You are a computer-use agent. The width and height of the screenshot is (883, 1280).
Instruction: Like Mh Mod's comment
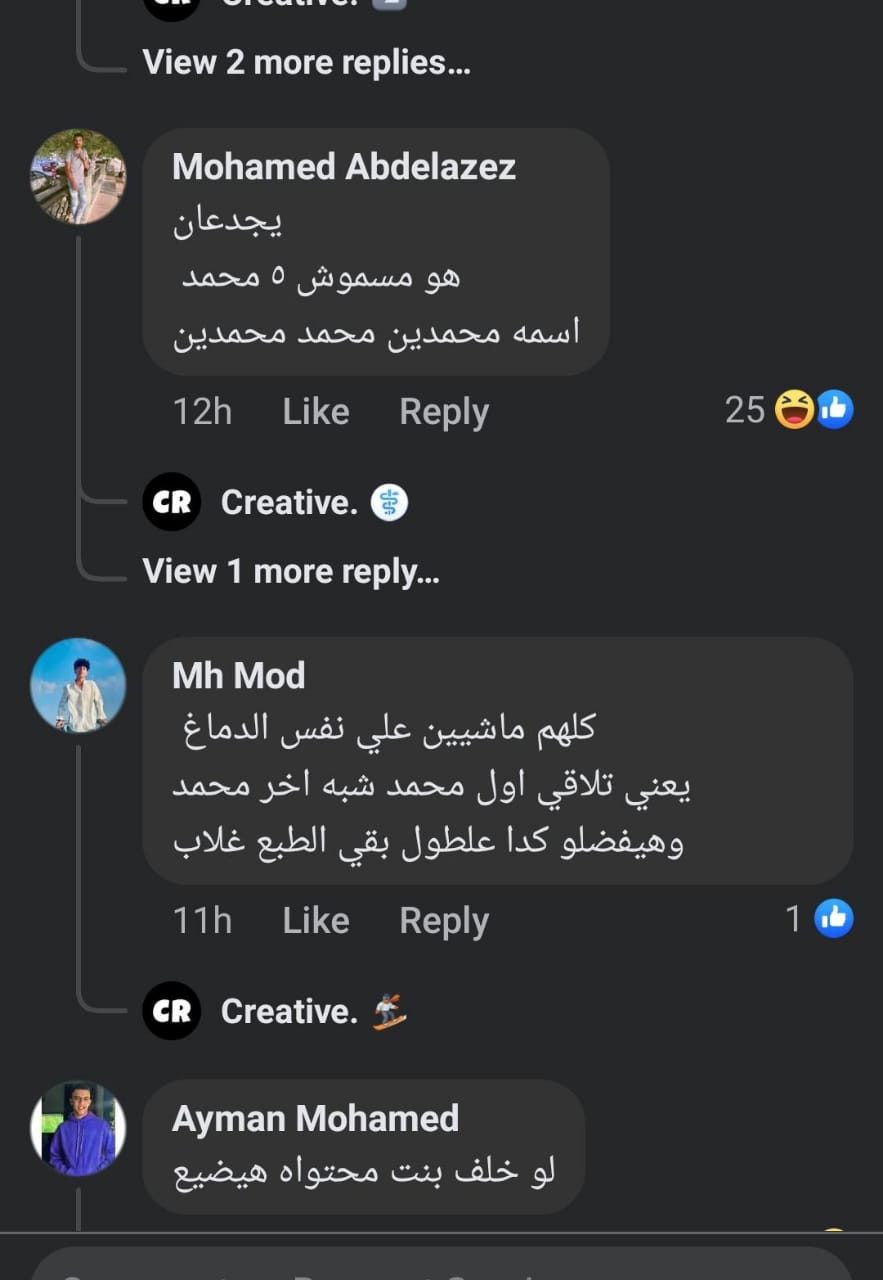click(x=316, y=920)
